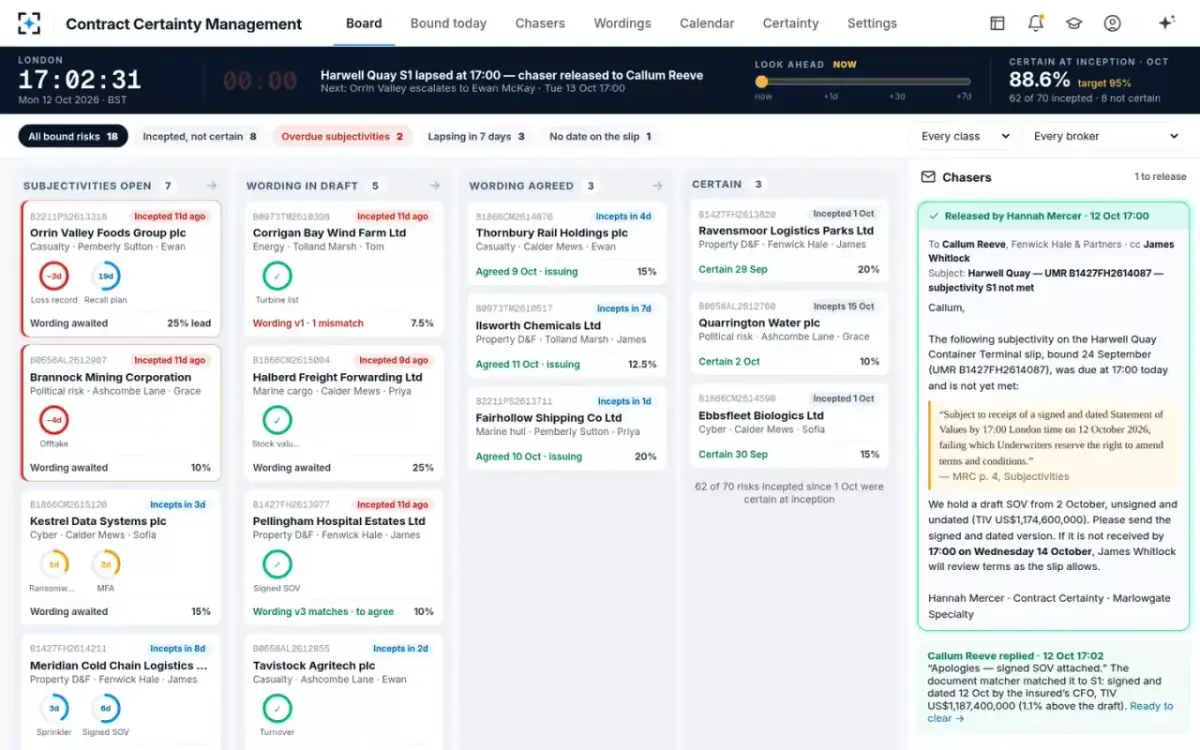
Task: Open the Thornbury Rail Holdings plc card
Action: (x=566, y=243)
